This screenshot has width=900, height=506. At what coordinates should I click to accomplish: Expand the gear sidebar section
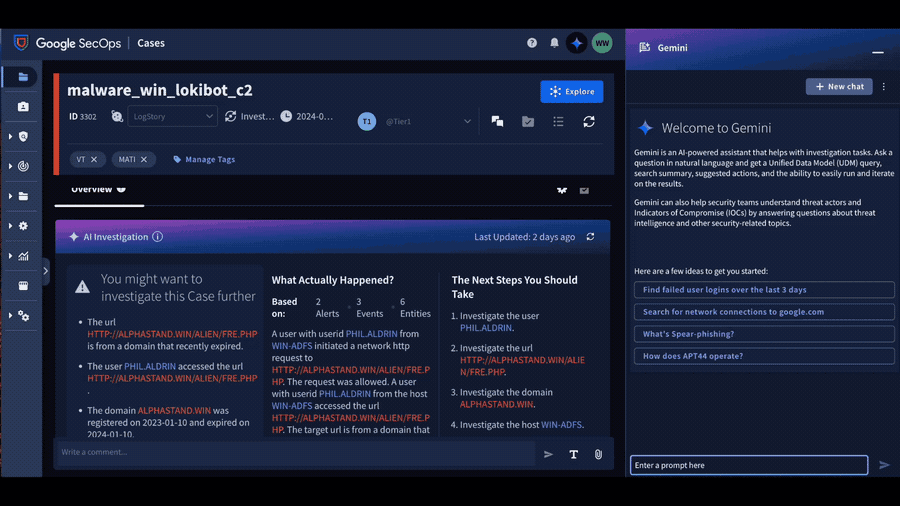click(10, 226)
